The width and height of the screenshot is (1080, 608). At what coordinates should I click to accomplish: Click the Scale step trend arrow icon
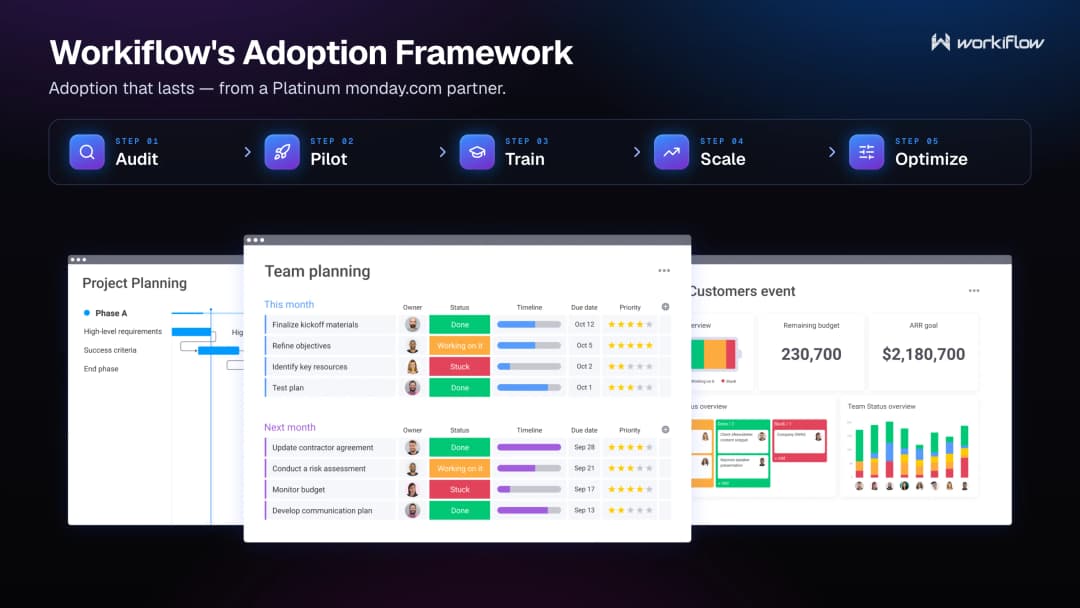pos(672,151)
